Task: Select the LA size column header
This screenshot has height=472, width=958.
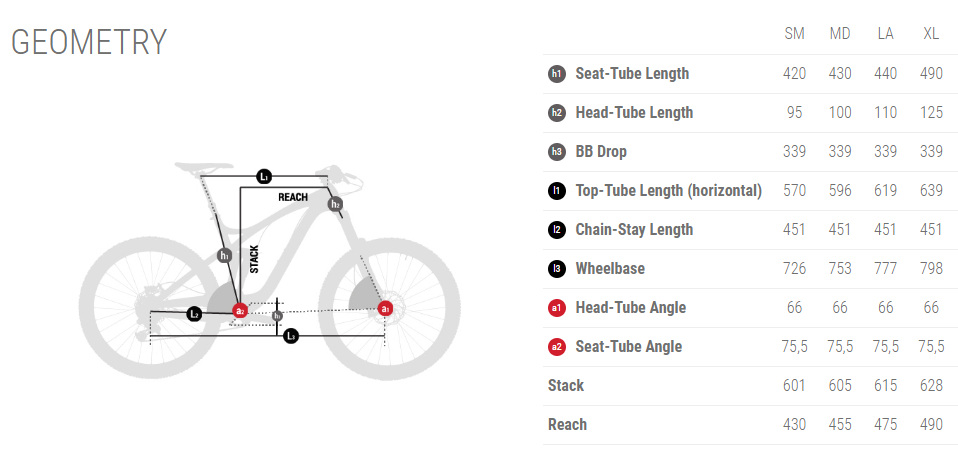Action: (x=885, y=34)
